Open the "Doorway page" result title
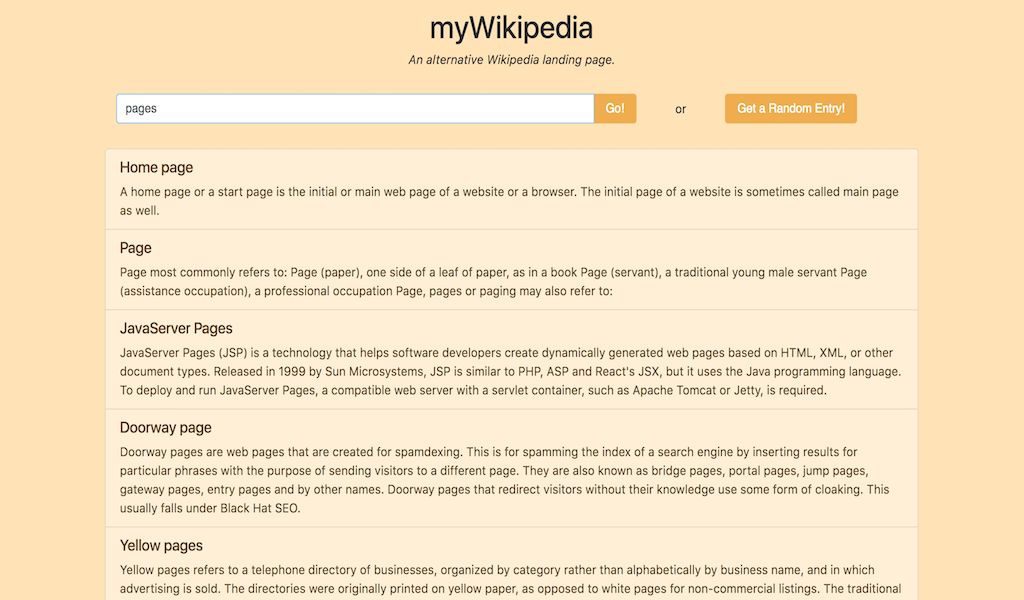 coord(166,428)
